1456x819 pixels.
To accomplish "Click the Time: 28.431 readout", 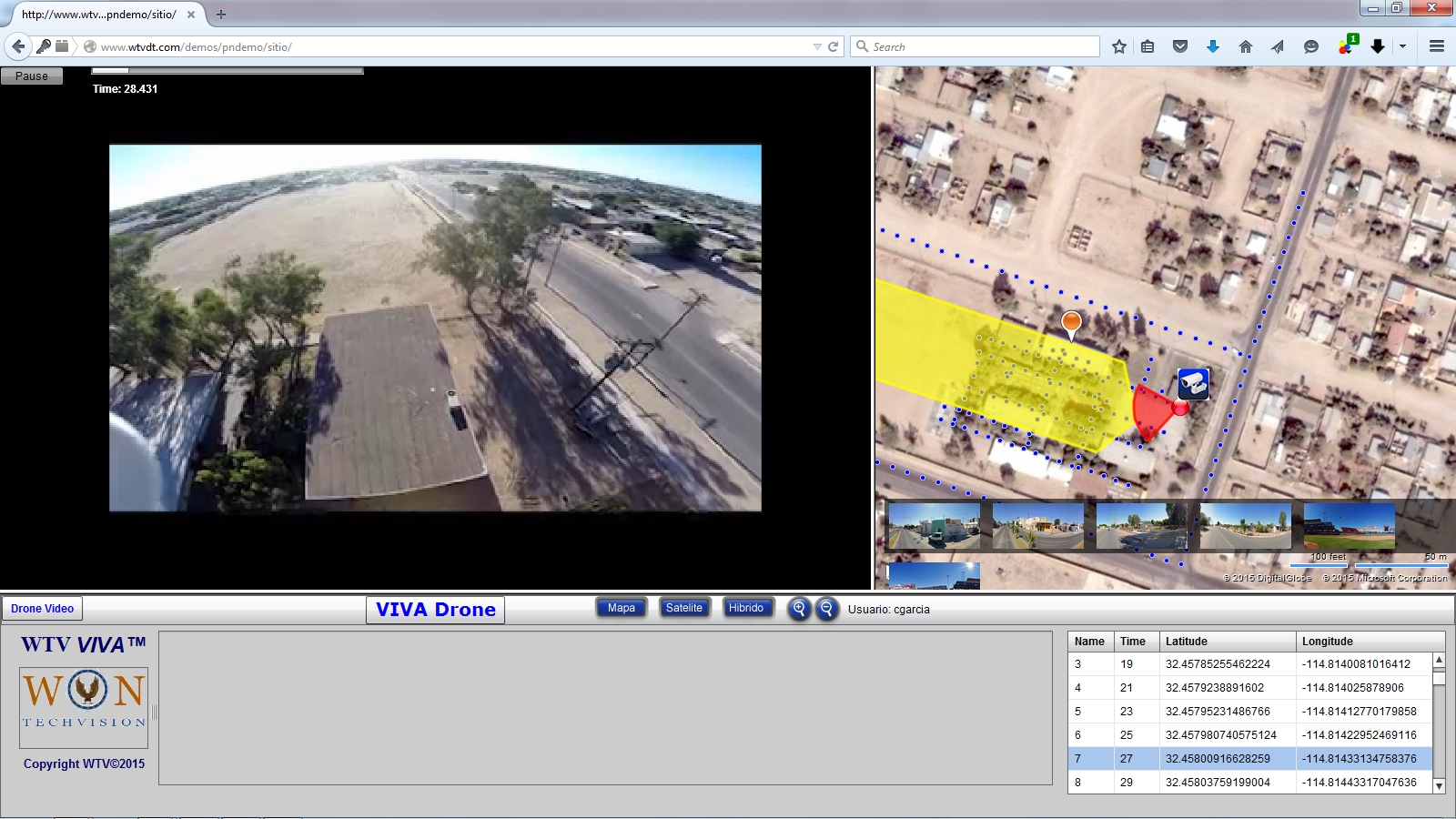I will (125, 89).
